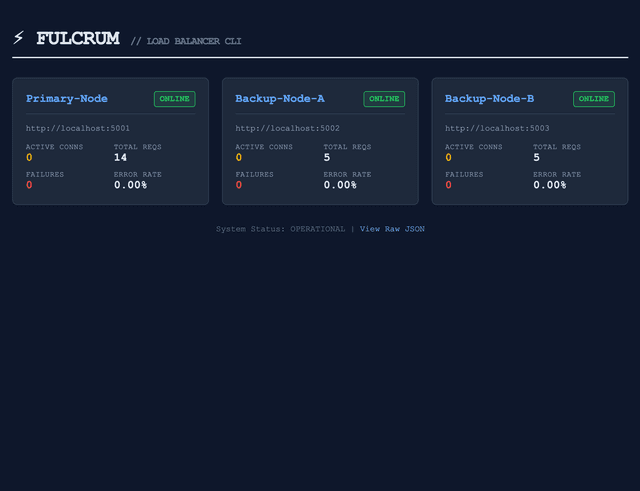Click Primary-Node total reqs value 14
This screenshot has height=491, width=640.
pyautogui.click(x=120, y=158)
